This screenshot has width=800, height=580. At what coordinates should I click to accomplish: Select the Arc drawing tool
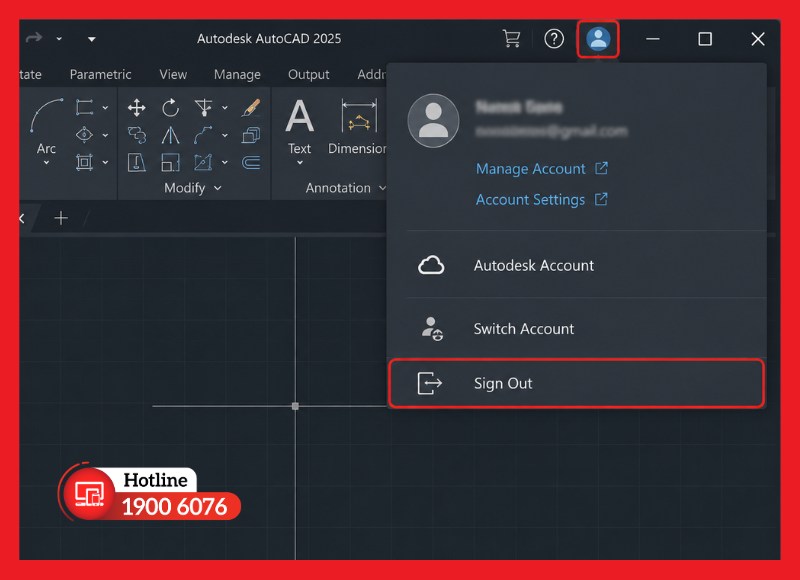click(46, 125)
